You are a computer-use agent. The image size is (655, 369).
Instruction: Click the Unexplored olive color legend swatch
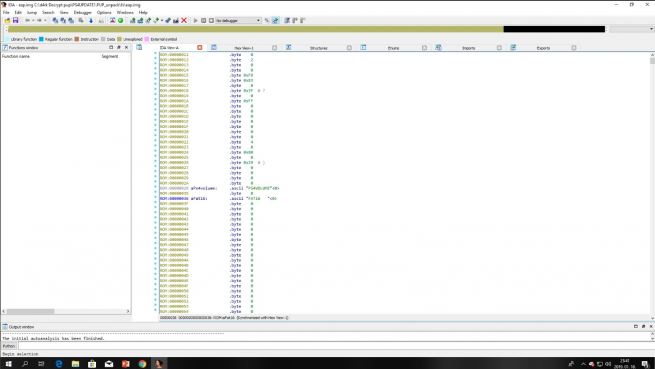(119, 39)
